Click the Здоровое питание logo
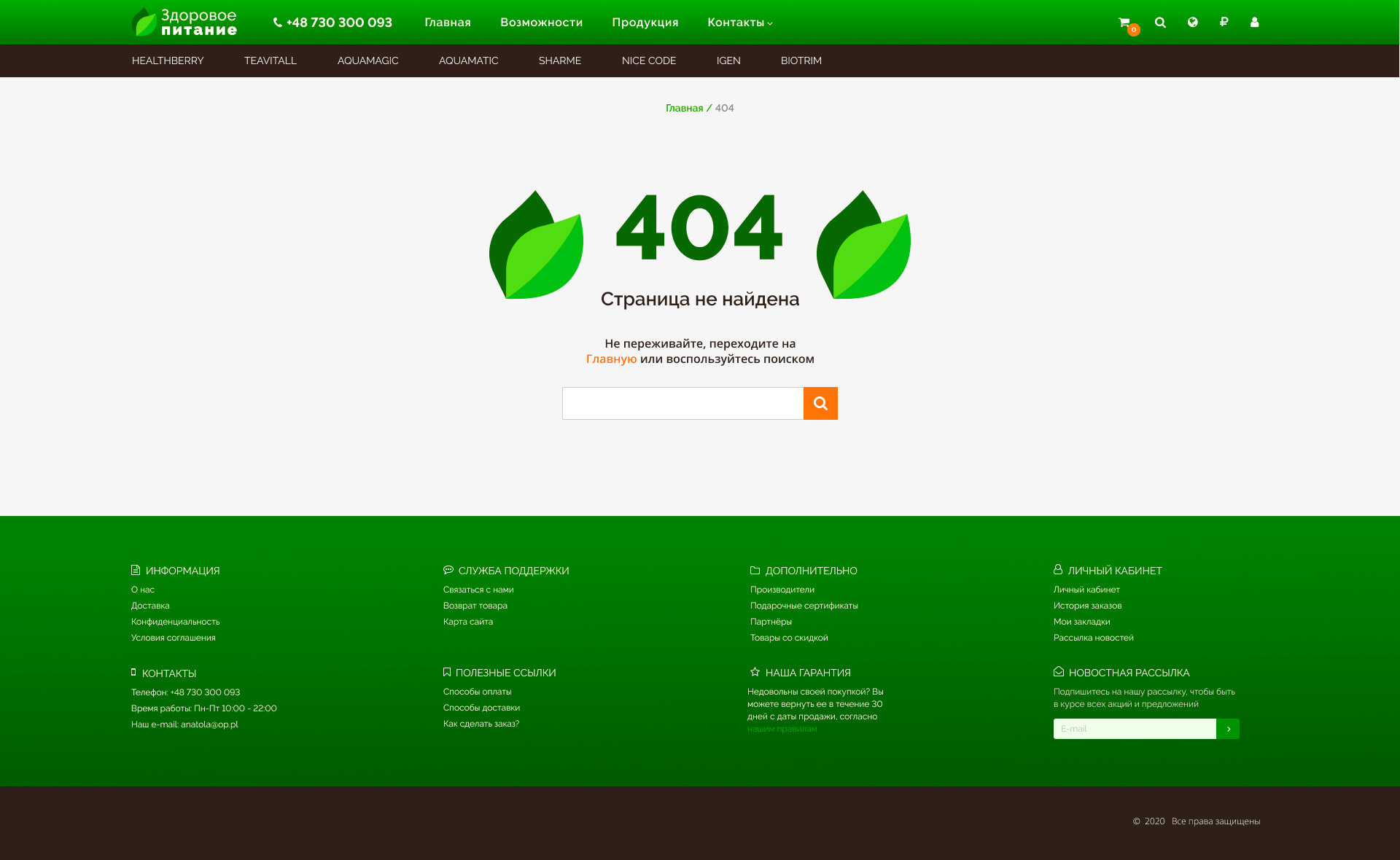Screen dimensions: 1400x860 (x=184, y=23)
